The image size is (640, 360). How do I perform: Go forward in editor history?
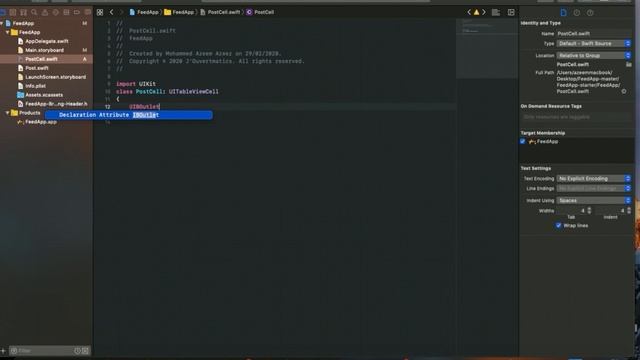[121, 13]
